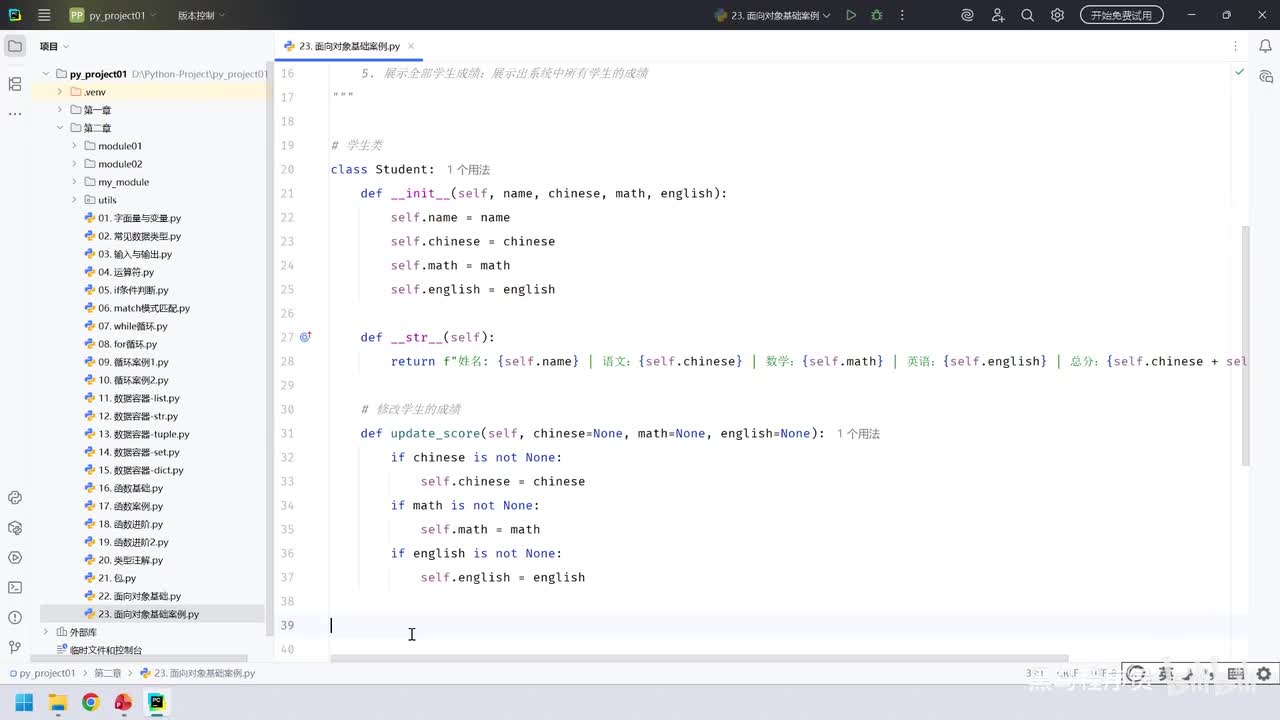Open Search Everywhere magnifier
1280x720 pixels.
[1028, 15]
